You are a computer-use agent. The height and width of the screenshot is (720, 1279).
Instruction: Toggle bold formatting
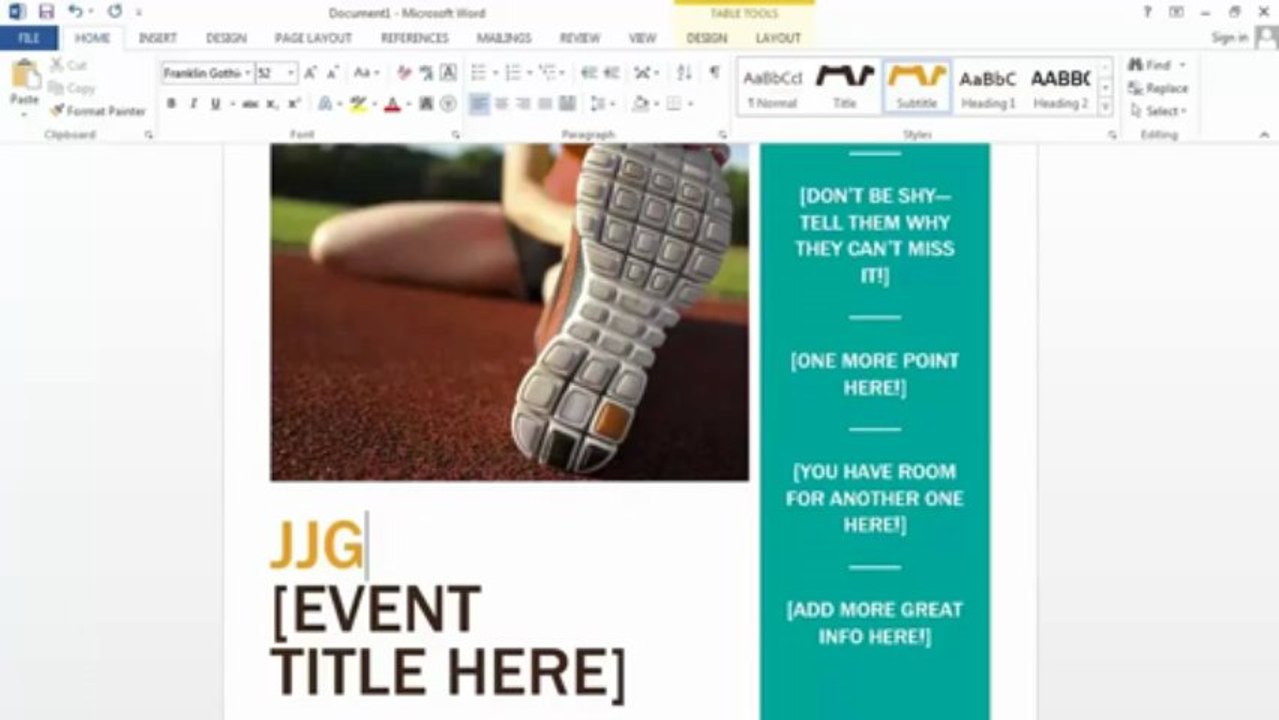[x=171, y=104]
